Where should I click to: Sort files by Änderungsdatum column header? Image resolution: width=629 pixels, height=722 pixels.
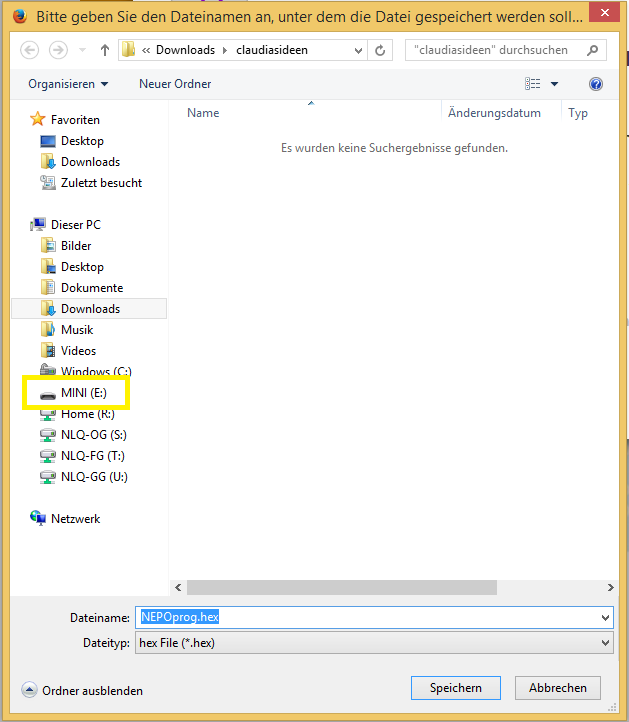(x=494, y=113)
